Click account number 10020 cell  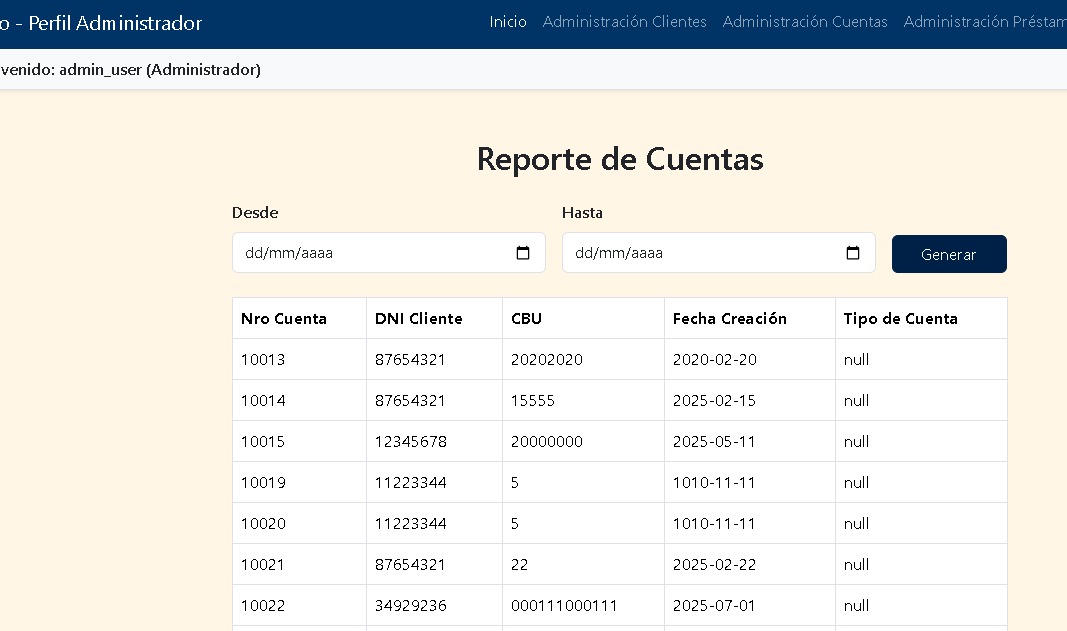pyautogui.click(x=263, y=524)
